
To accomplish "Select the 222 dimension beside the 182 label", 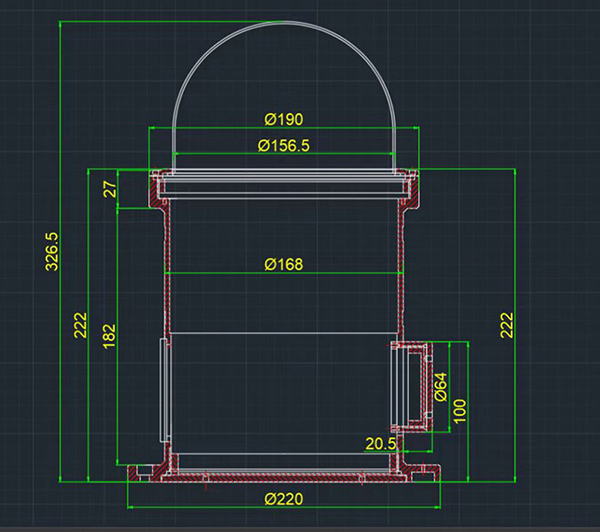I will 81,326.
